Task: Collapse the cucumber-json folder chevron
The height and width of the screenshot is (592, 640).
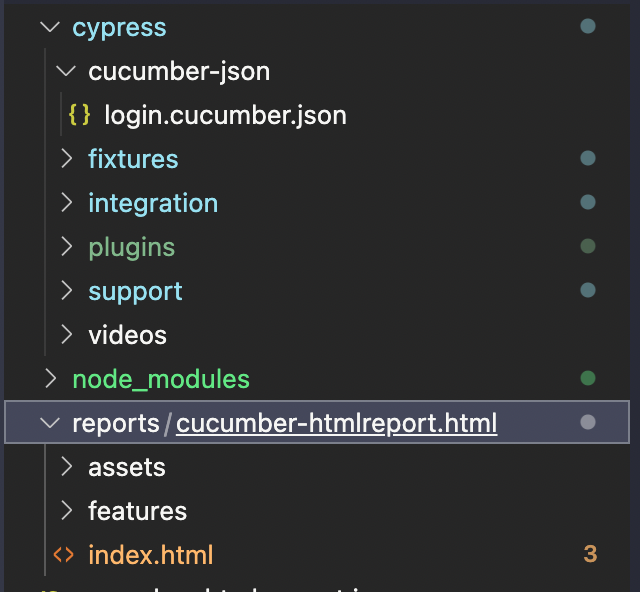Action: pos(66,71)
